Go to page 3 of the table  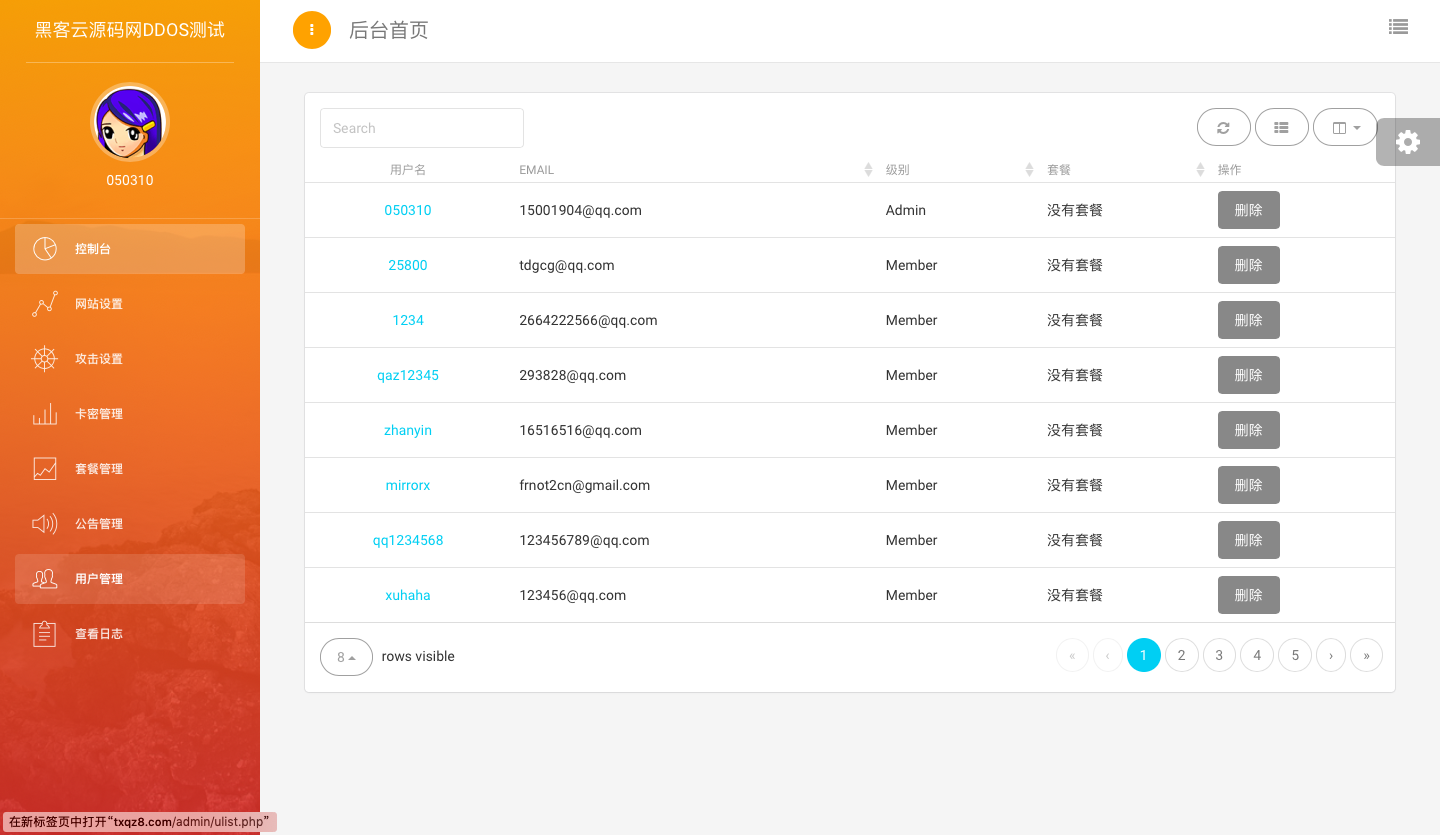[1219, 655]
